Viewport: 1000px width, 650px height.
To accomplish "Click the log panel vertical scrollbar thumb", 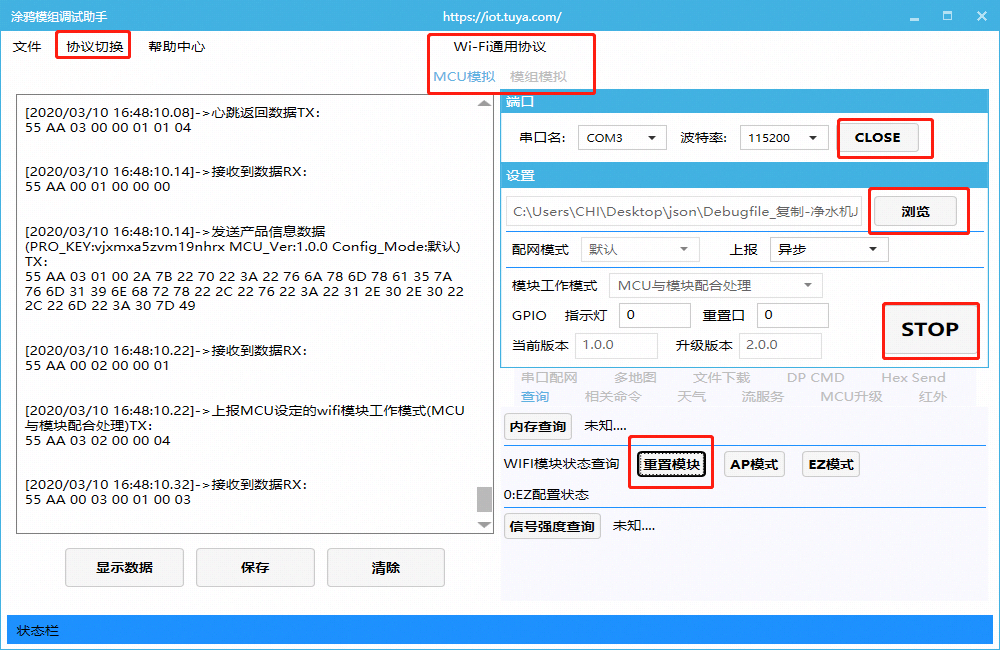I will coord(484,499).
